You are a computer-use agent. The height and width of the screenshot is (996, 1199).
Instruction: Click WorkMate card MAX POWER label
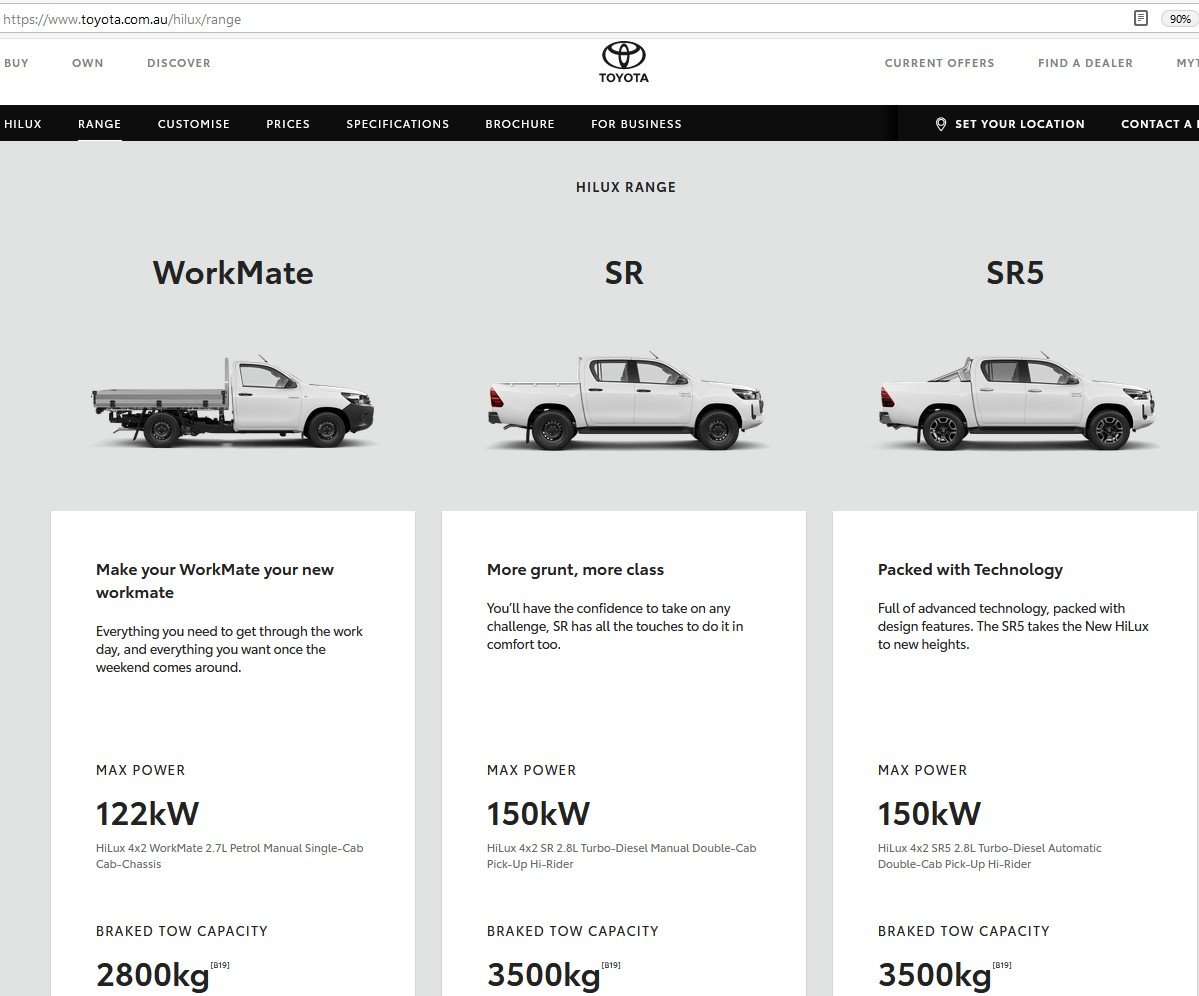141,771
